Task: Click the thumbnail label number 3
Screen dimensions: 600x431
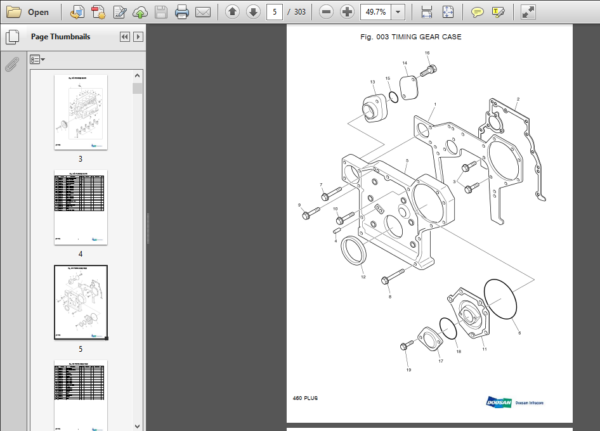Action: (x=80, y=159)
